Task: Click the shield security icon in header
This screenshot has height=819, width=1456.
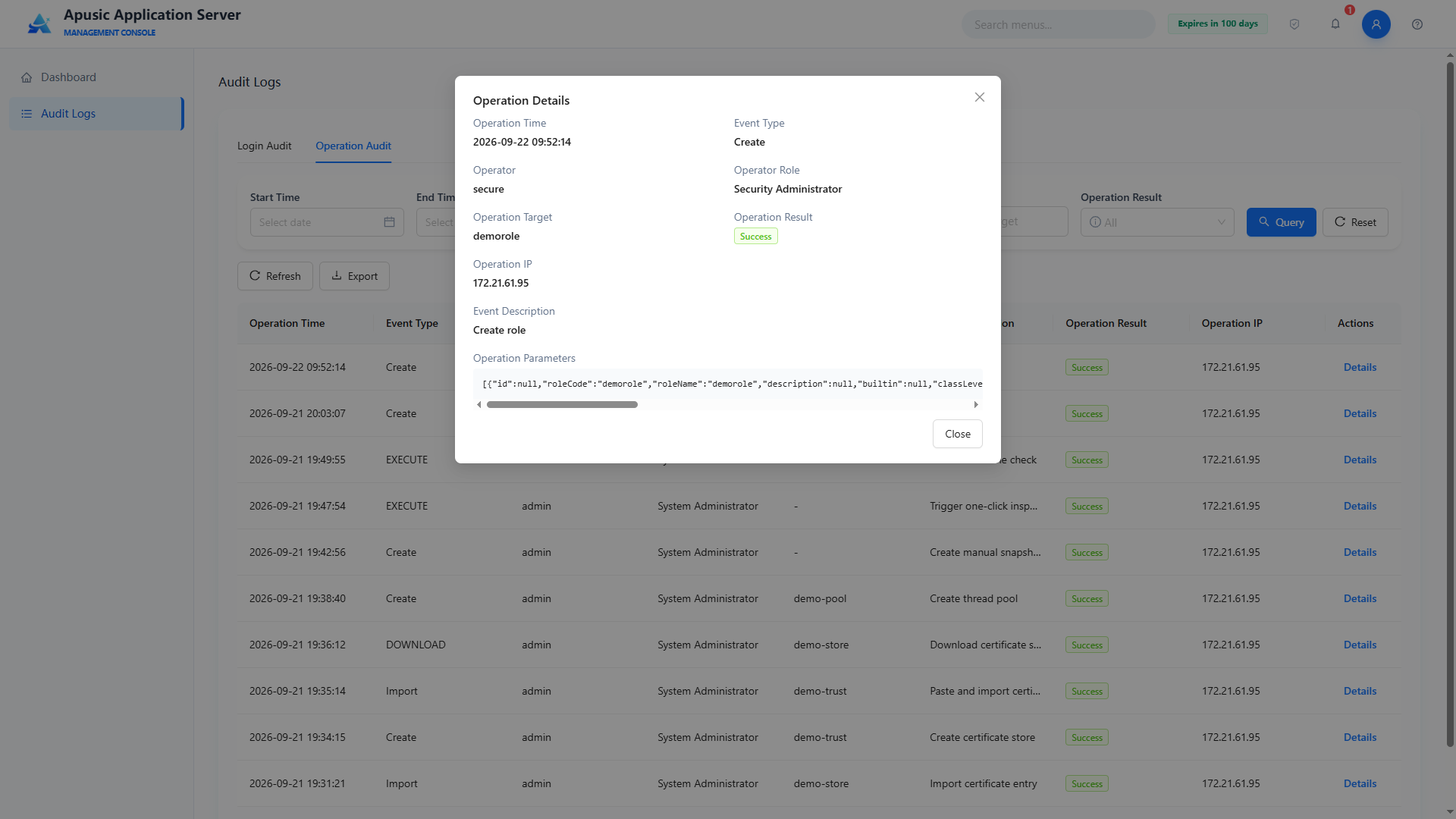Action: click(x=1294, y=24)
